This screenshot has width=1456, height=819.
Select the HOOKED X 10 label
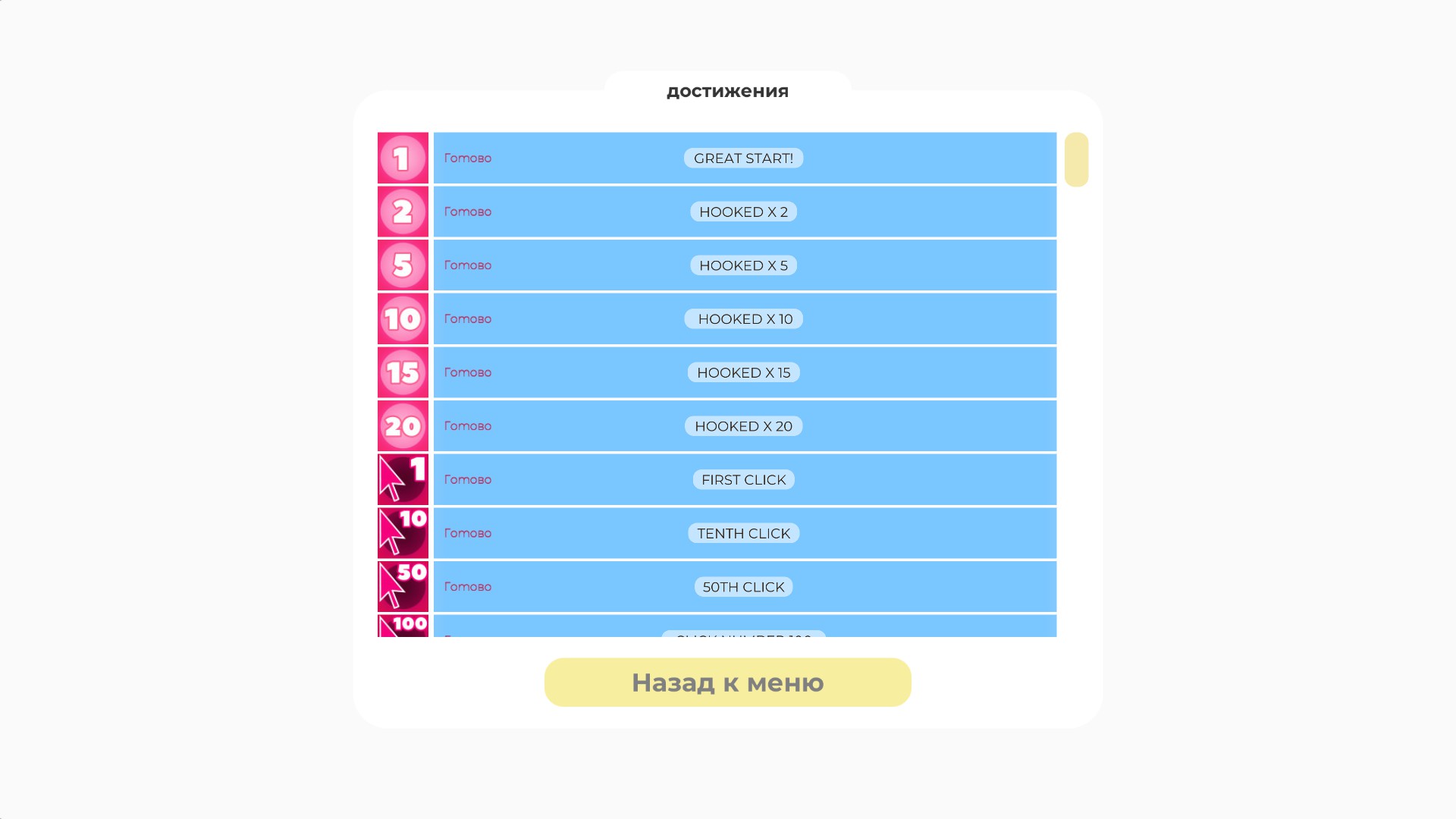pos(744,319)
